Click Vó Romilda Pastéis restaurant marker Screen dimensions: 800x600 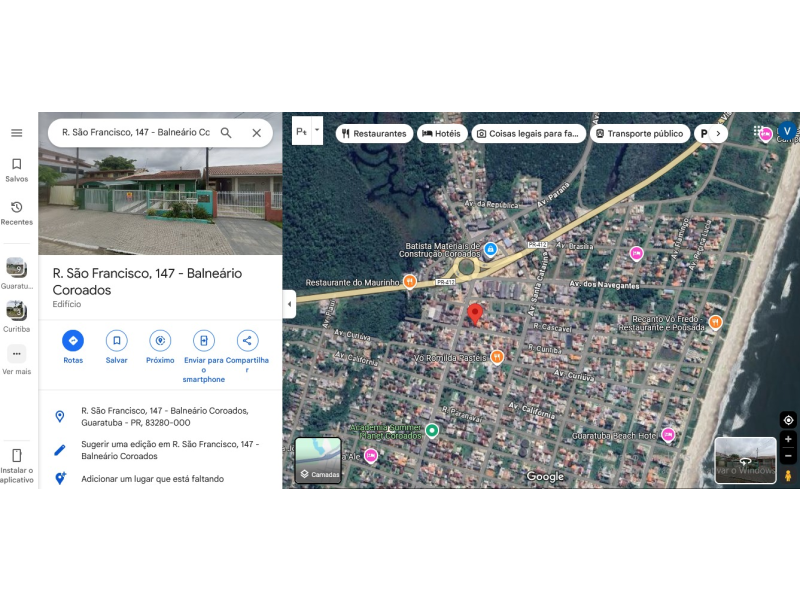[497, 357]
